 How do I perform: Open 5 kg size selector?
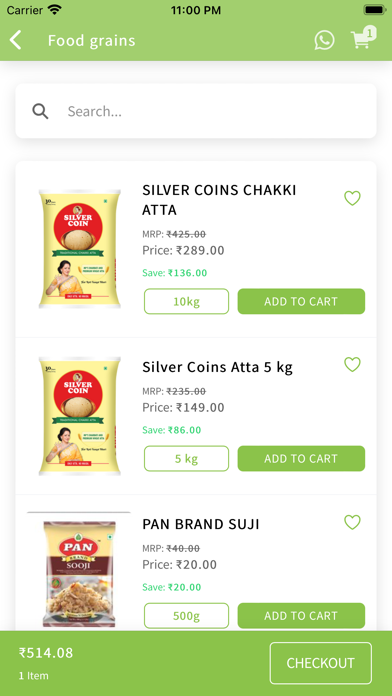coord(186,459)
